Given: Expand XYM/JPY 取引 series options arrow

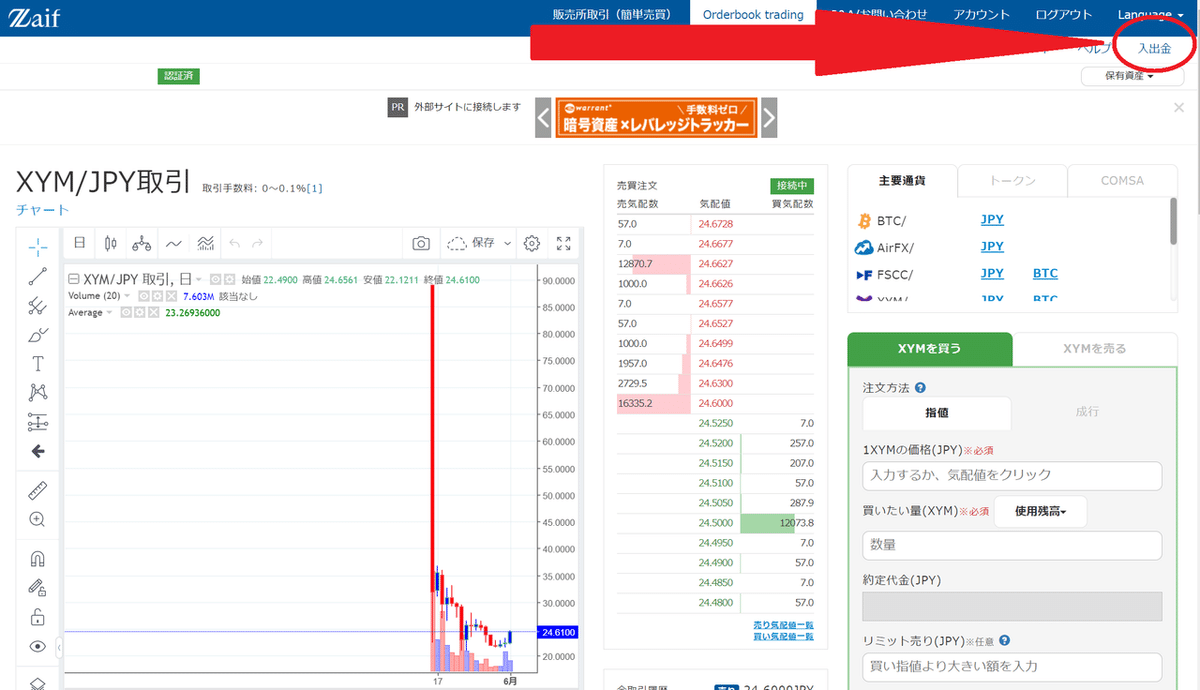Looking at the screenshot, I should (199, 280).
